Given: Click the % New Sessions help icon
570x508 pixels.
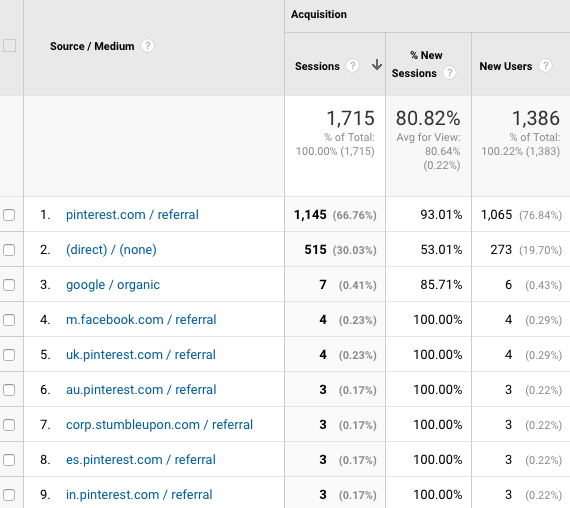Looking at the screenshot, I should tap(449, 73).
